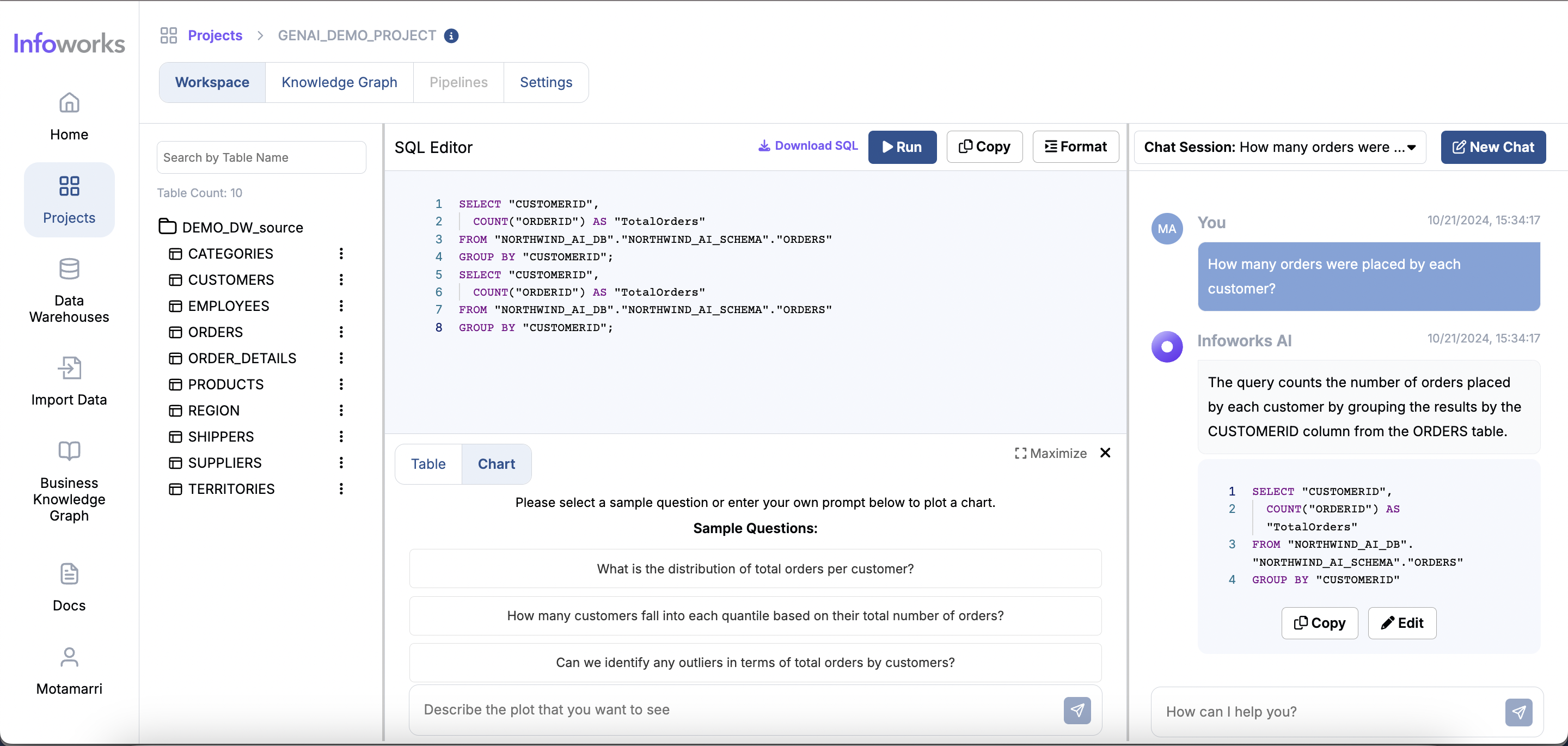Select the ORDER_DETAILS table
Viewport: 1568px width, 746px height.
click(242, 358)
